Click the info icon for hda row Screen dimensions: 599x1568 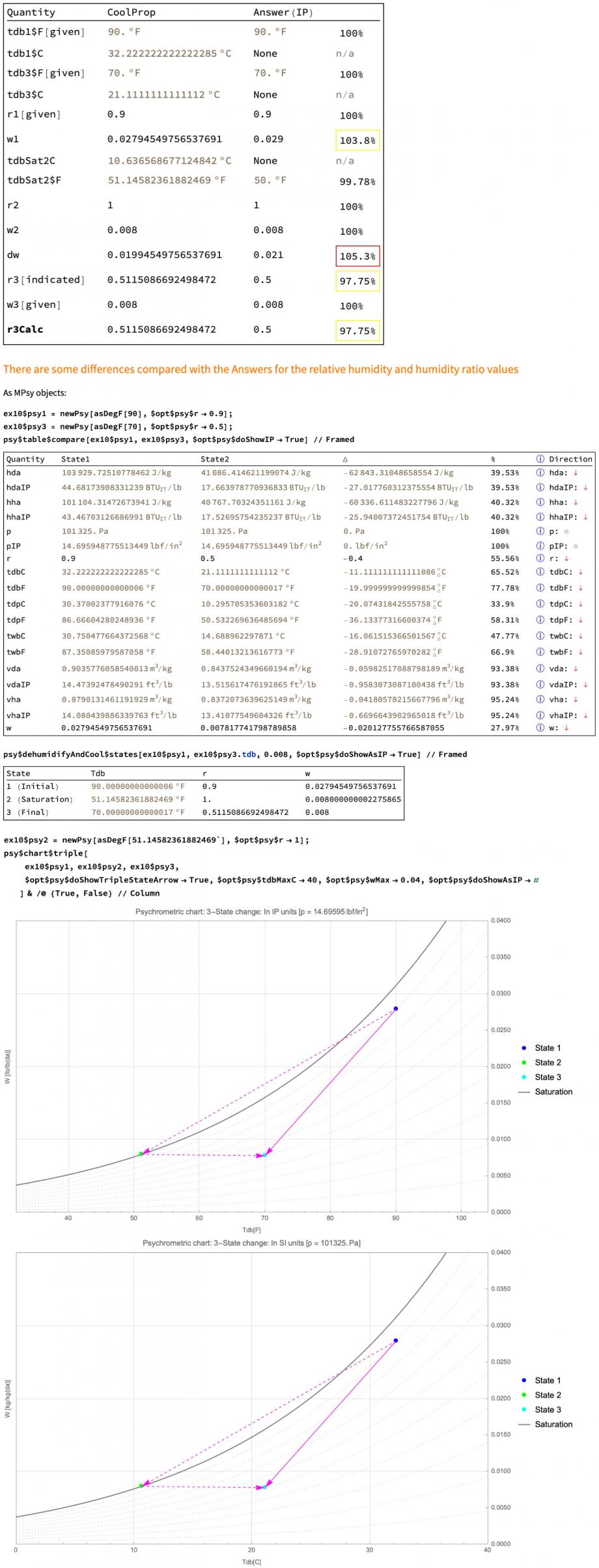[540, 473]
